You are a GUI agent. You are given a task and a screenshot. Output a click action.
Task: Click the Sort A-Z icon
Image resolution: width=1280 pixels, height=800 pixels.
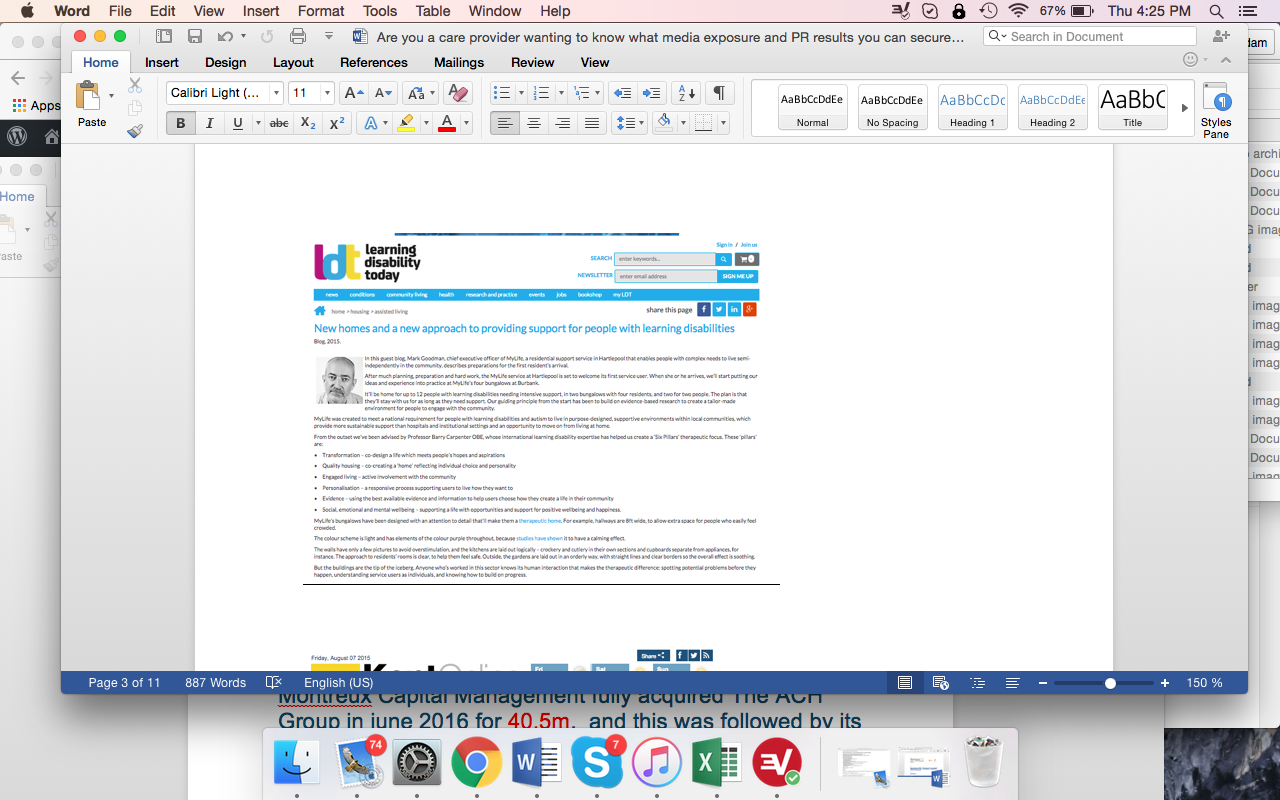click(685, 93)
